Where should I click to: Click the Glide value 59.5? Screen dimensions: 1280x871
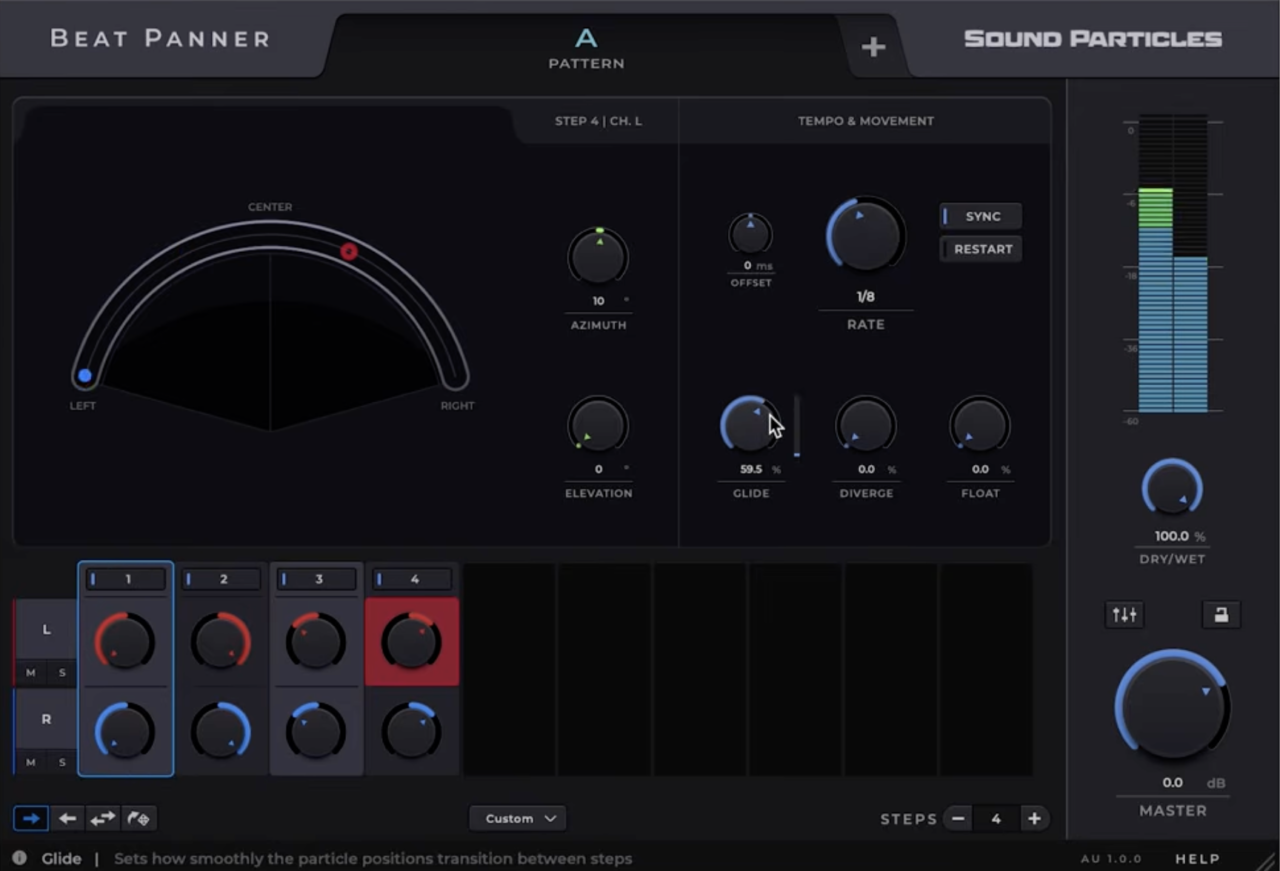[751, 469]
